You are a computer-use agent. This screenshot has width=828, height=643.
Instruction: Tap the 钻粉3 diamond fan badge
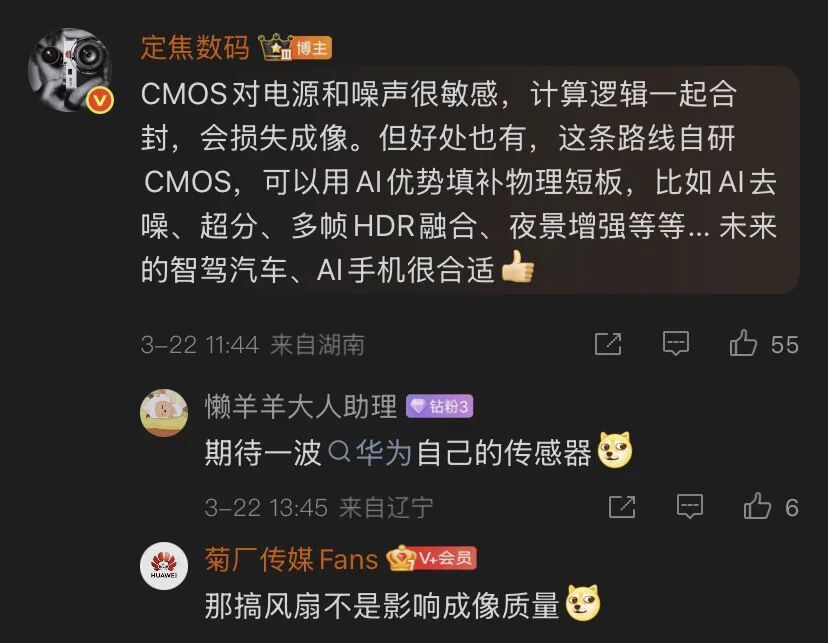[439, 406]
